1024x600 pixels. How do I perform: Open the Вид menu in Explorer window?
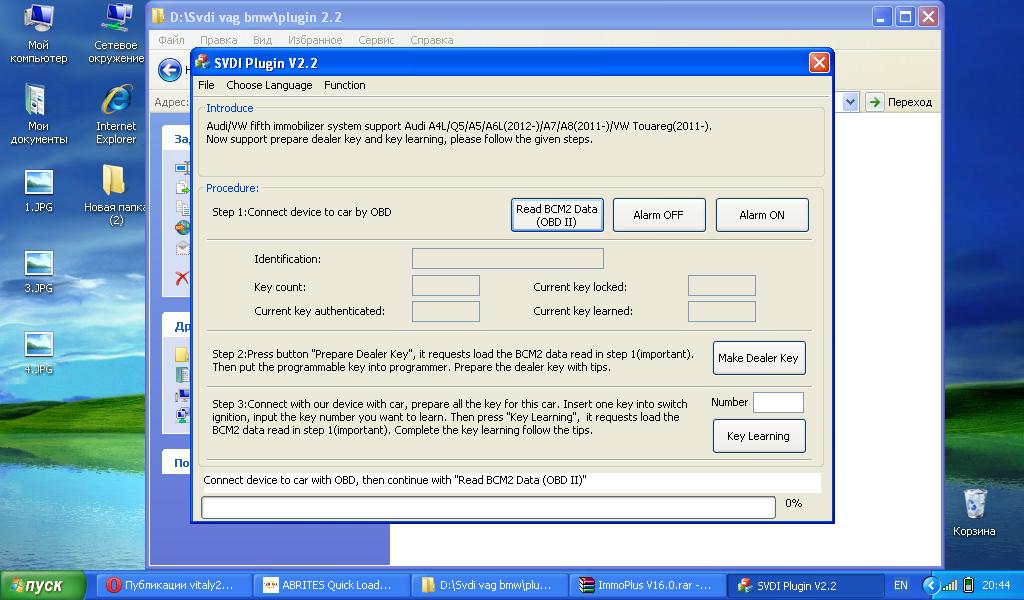click(263, 40)
